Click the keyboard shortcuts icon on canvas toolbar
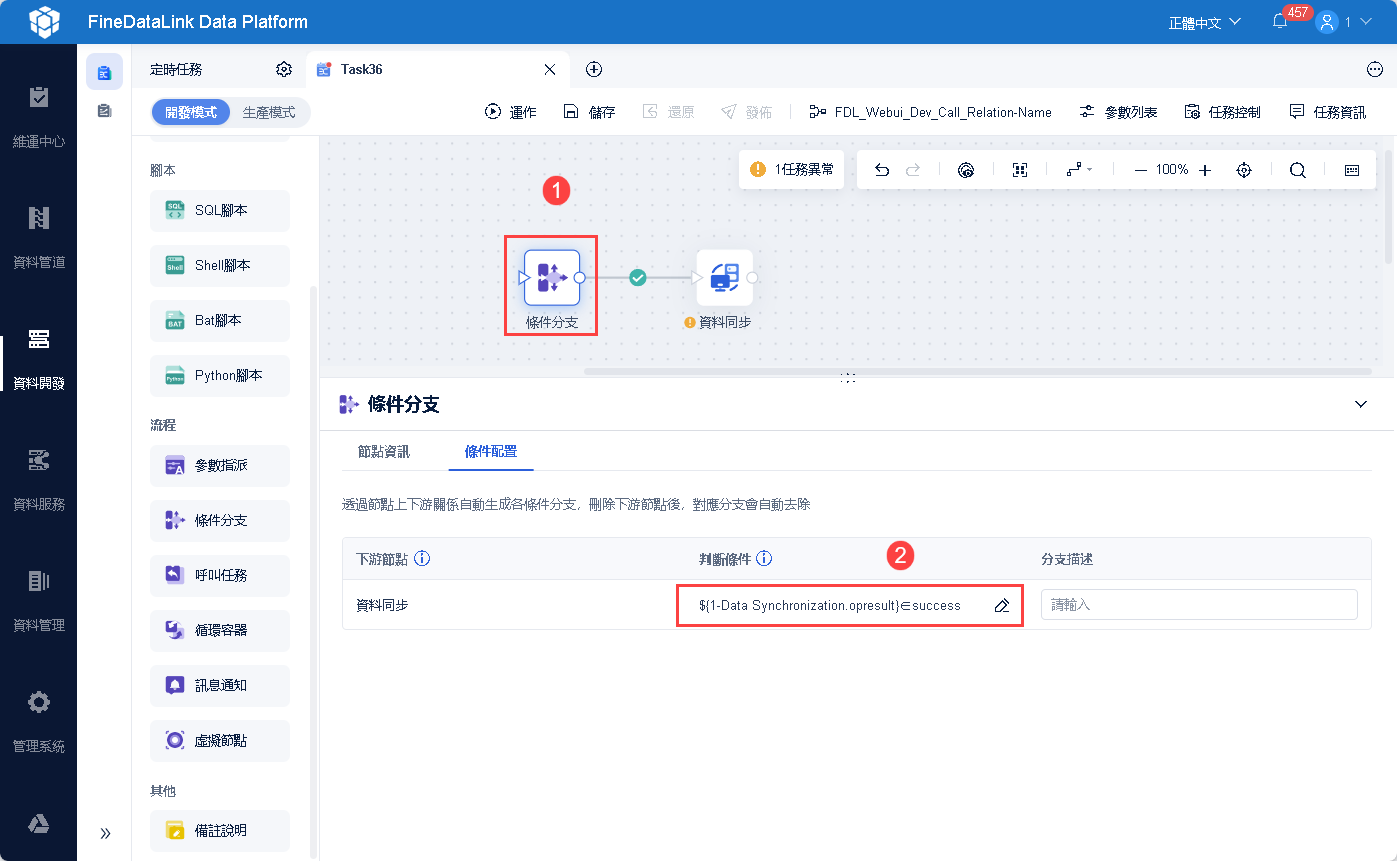The width and height of the screenshot is (1397, 861). click(1352, 170)
